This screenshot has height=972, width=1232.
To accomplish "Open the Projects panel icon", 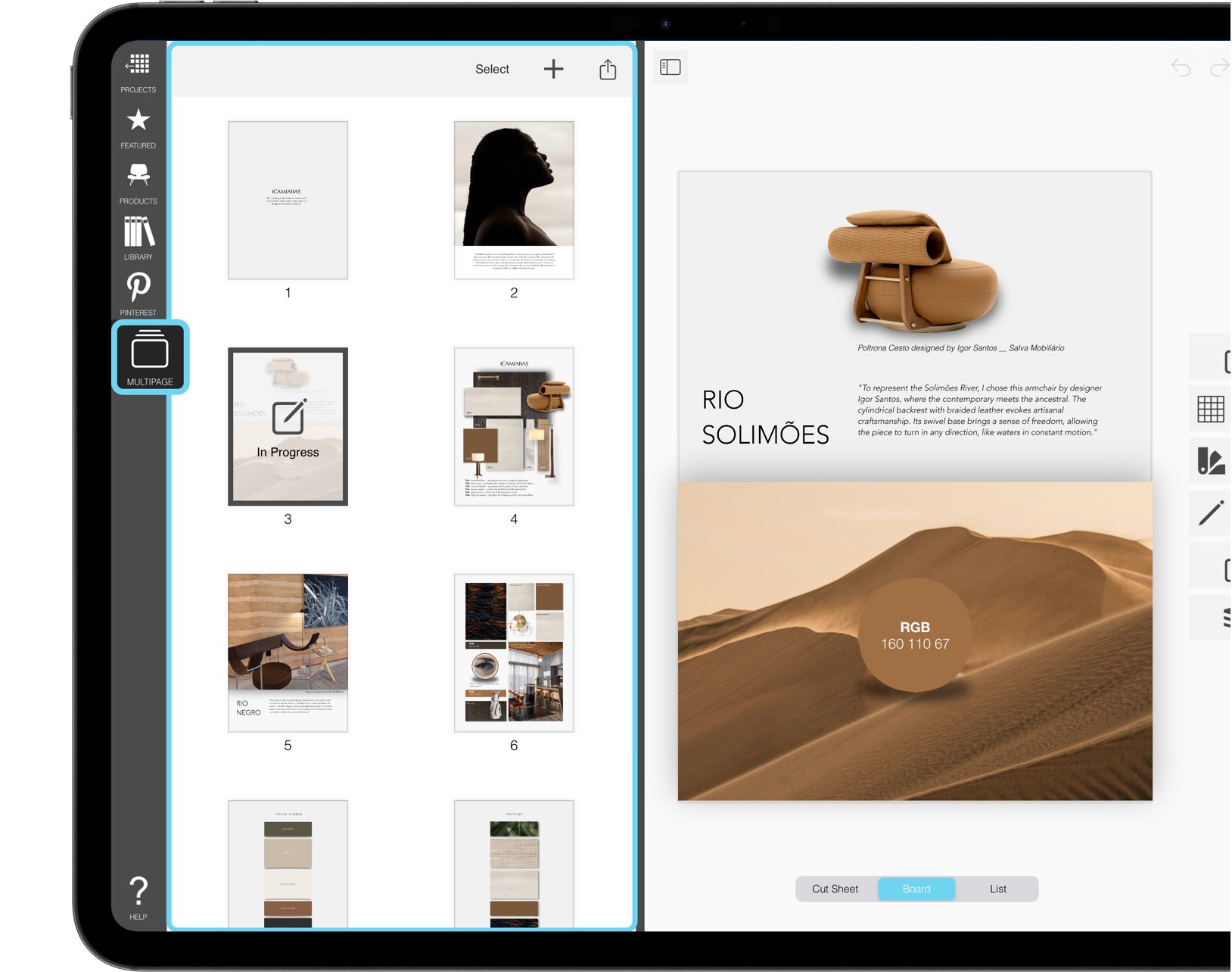I will 138,64.
